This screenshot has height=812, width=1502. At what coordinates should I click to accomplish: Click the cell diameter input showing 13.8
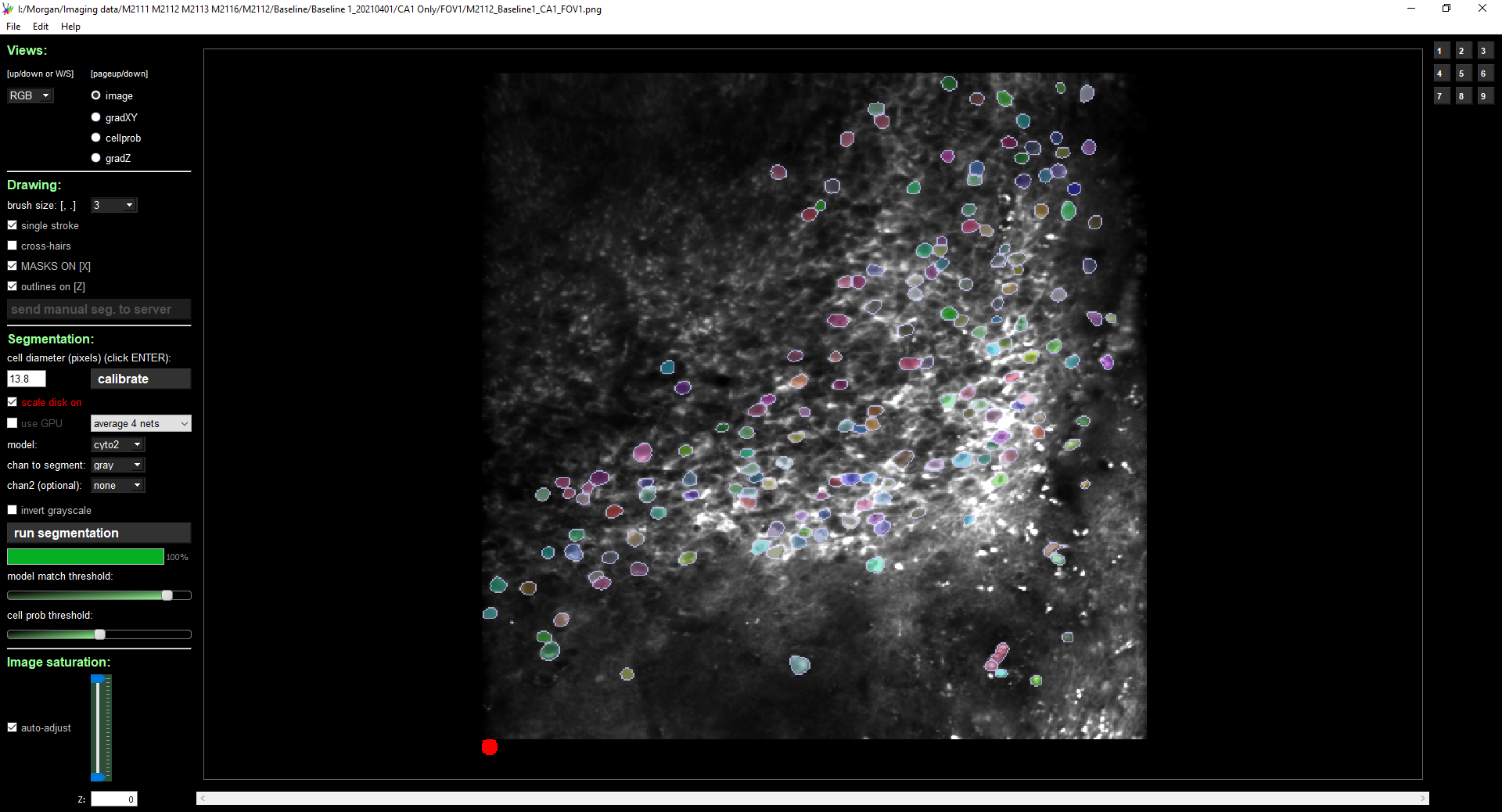[x=26, y=379]
